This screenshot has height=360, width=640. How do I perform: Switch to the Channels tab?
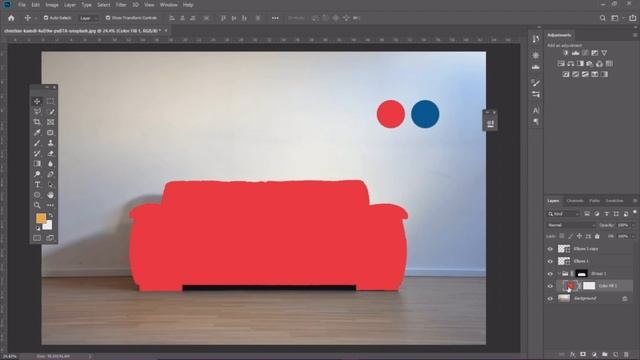[575, 201]
